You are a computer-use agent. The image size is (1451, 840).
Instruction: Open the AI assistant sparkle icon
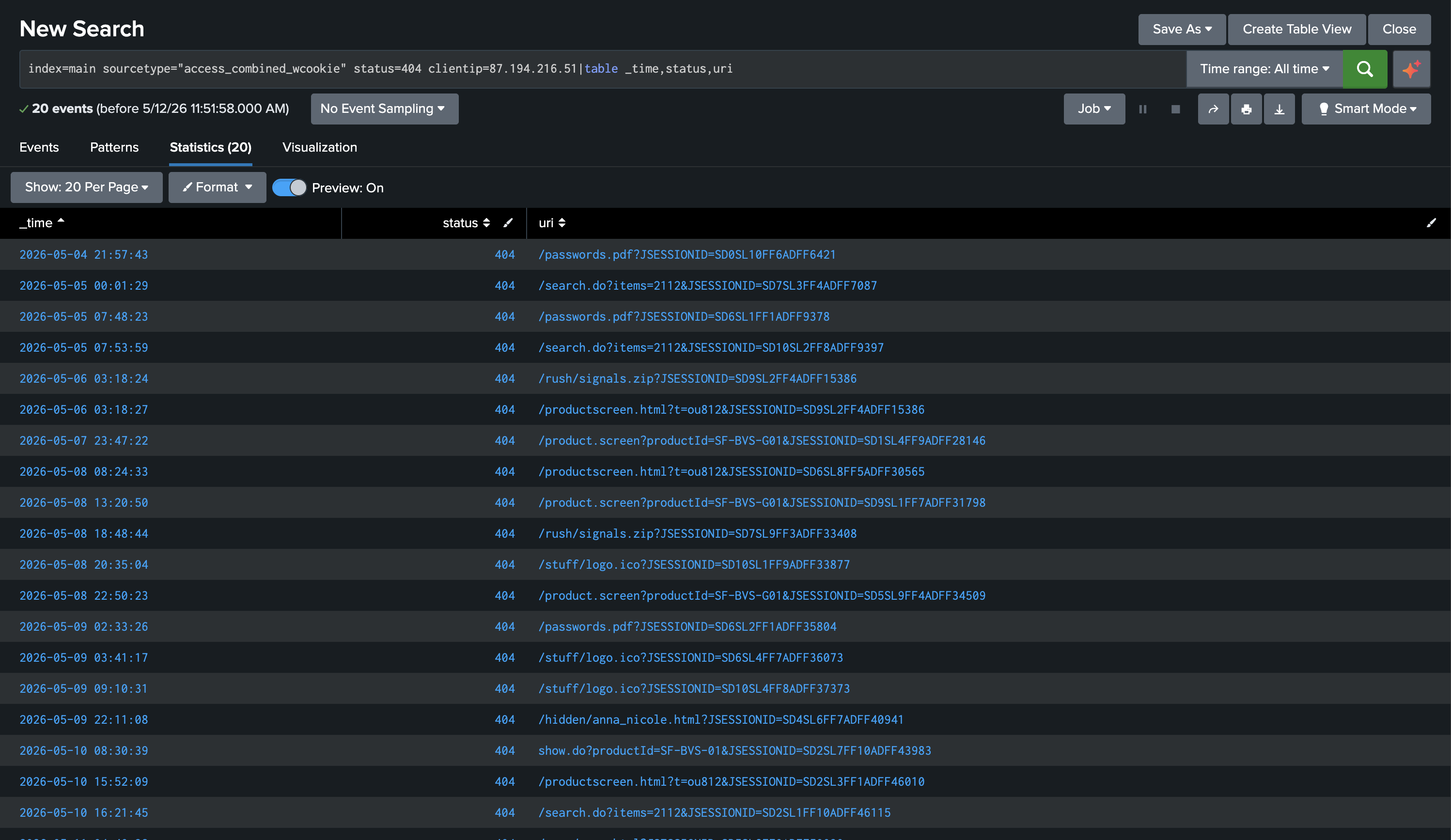tap(1411, 69)
